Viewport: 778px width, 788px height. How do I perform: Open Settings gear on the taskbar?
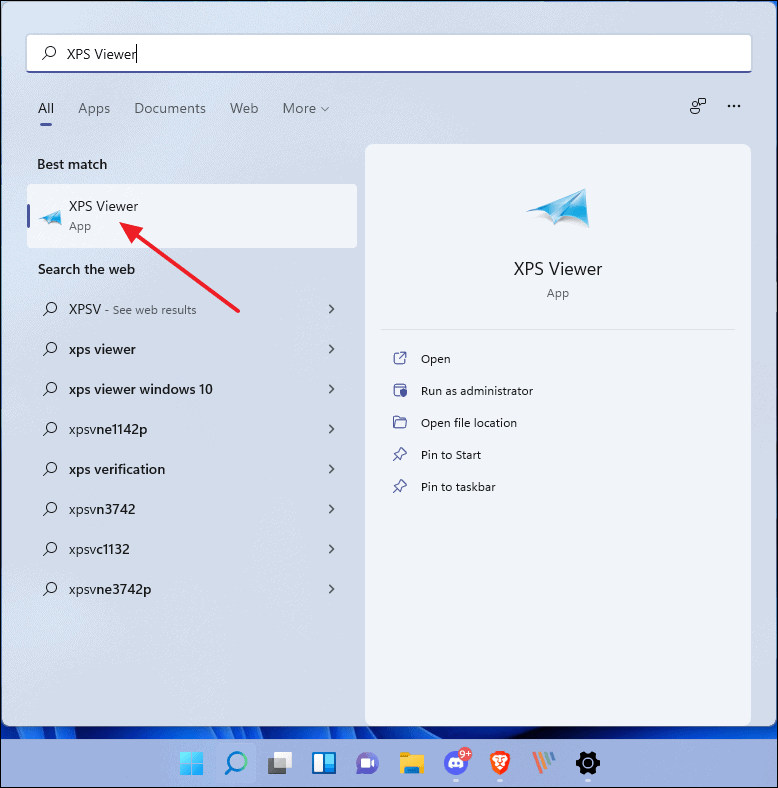588,763
